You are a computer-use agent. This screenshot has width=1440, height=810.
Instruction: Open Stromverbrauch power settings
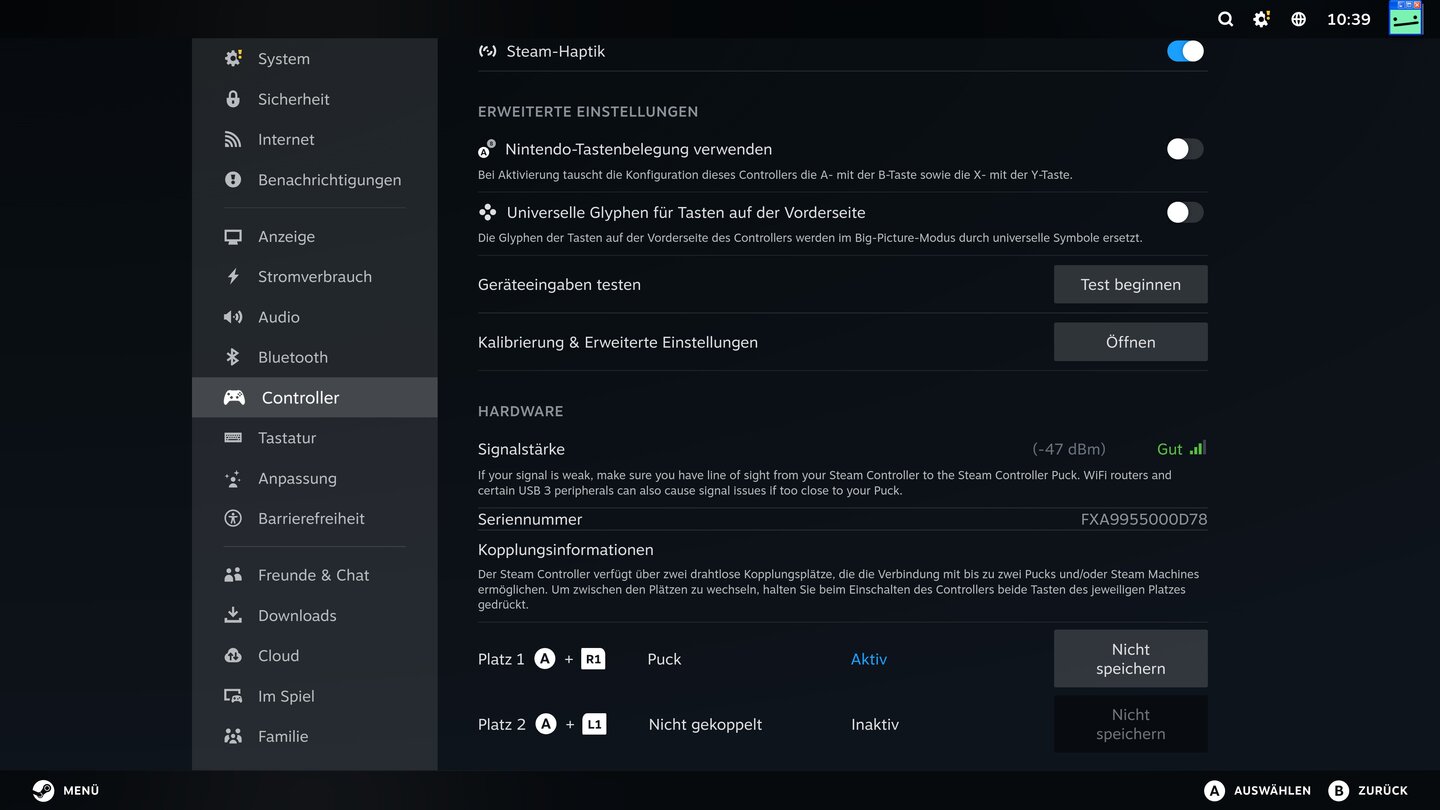[314, 277]
